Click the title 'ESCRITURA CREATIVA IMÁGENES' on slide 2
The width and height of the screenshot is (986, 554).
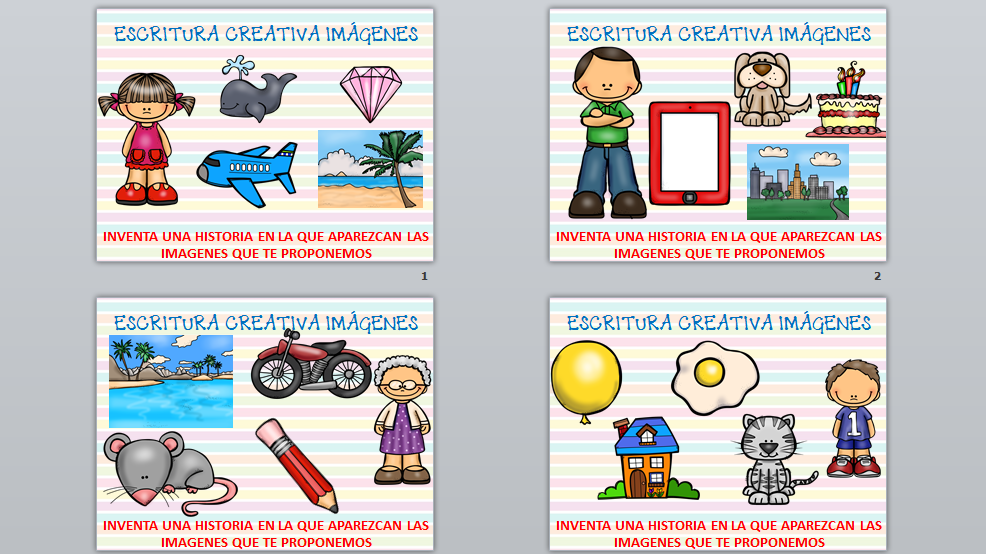[718, 34]
